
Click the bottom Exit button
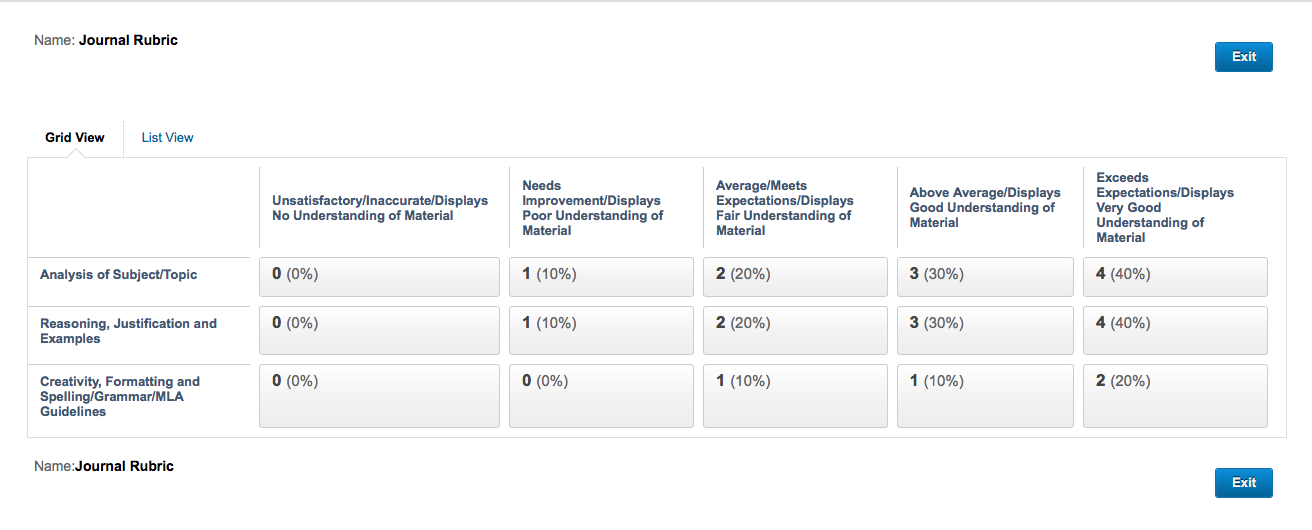coord(1244,483)
